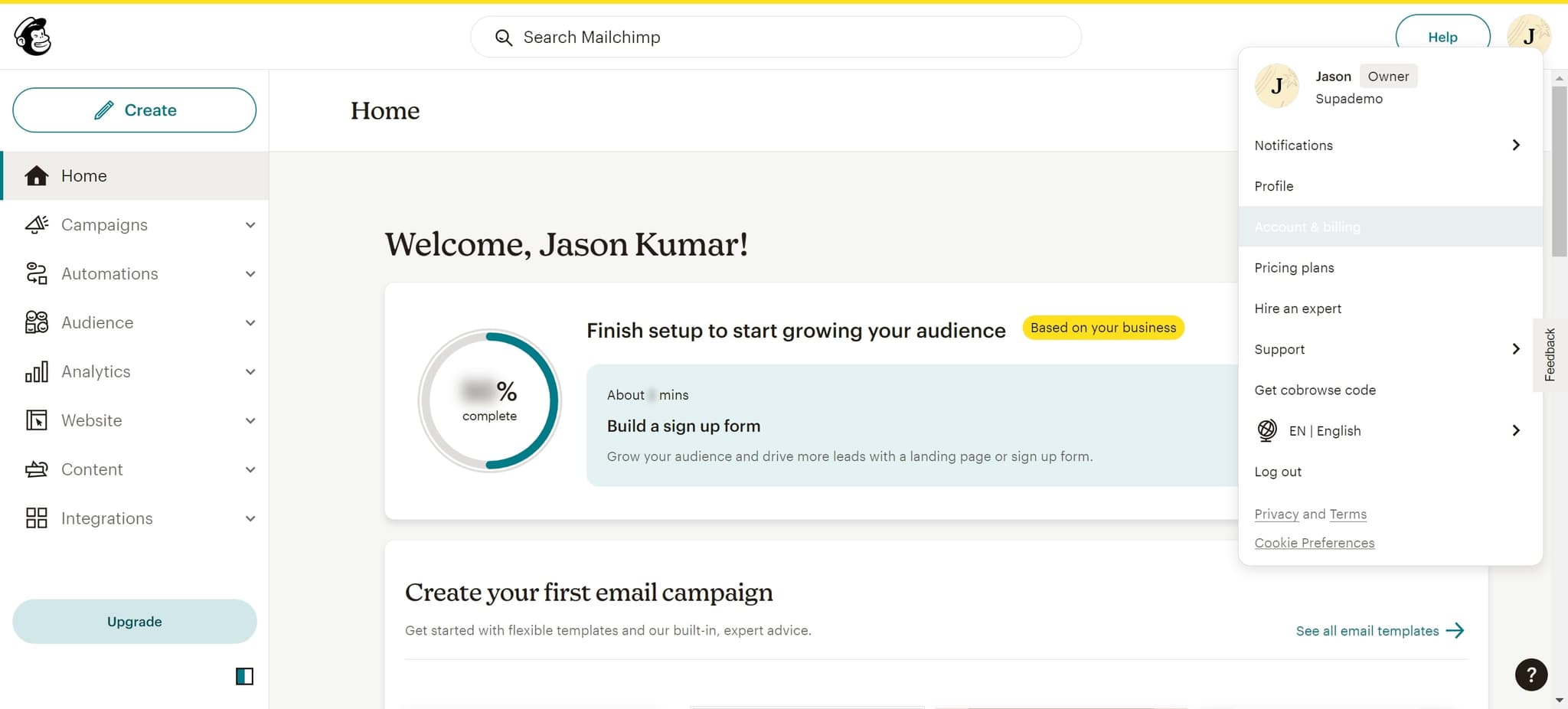
Task: Expand the Campaigns menu chevron
Action: point(250,225)
